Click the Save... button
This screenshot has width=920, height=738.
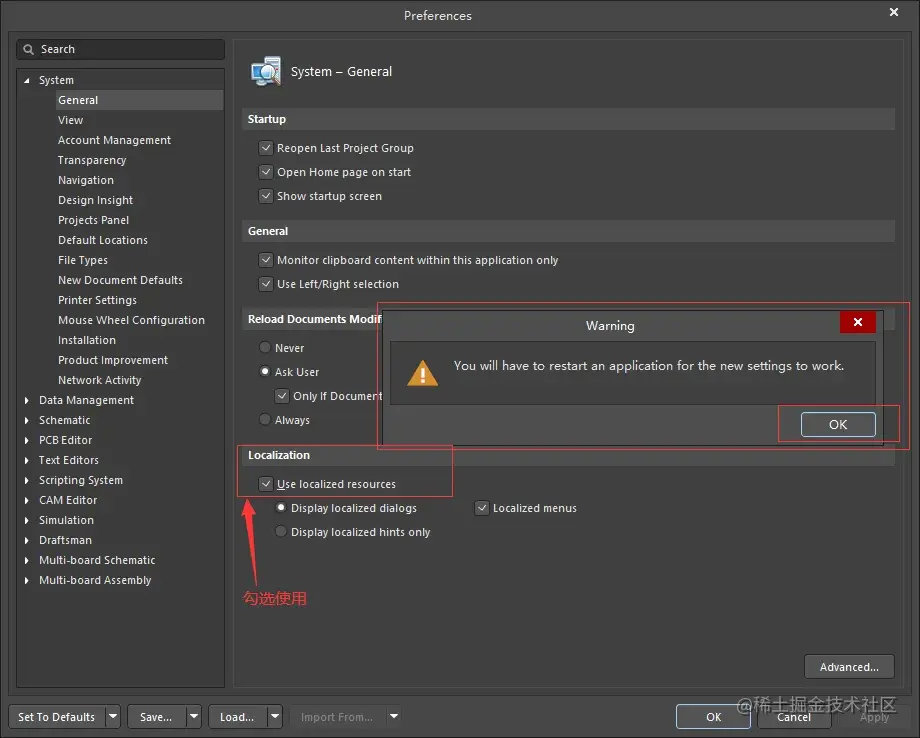coord(157,716)
